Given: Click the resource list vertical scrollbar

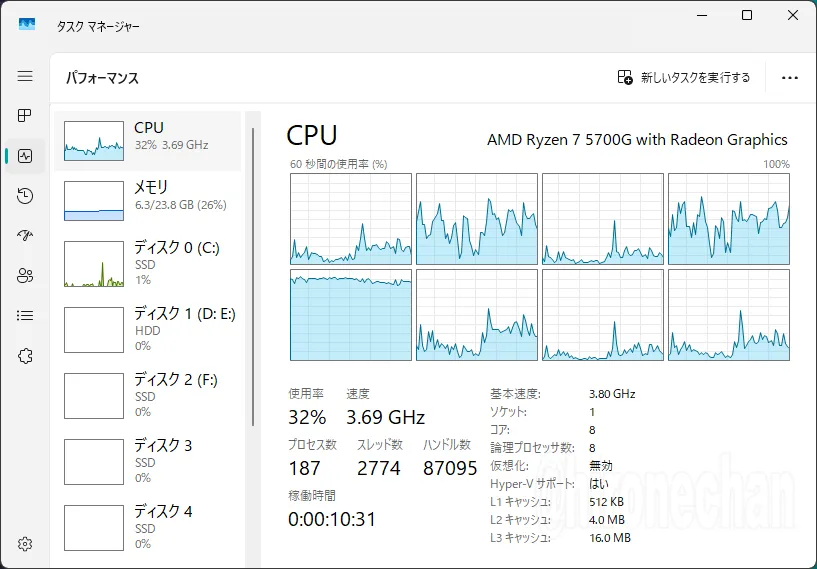Looking at the screenshot, I should click(x=253, y=277).
